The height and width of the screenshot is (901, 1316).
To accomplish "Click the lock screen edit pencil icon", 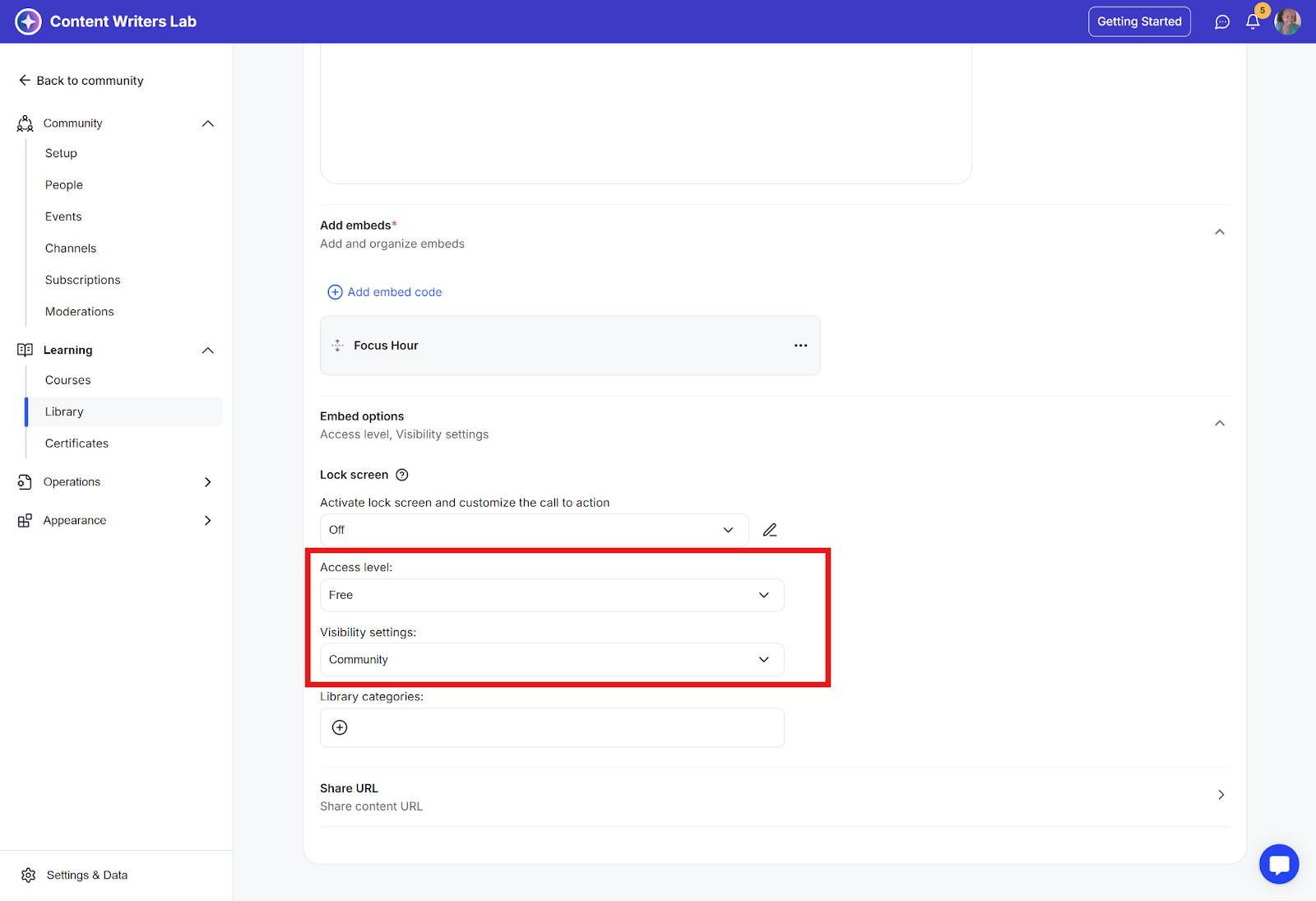I will coord(770,530).
